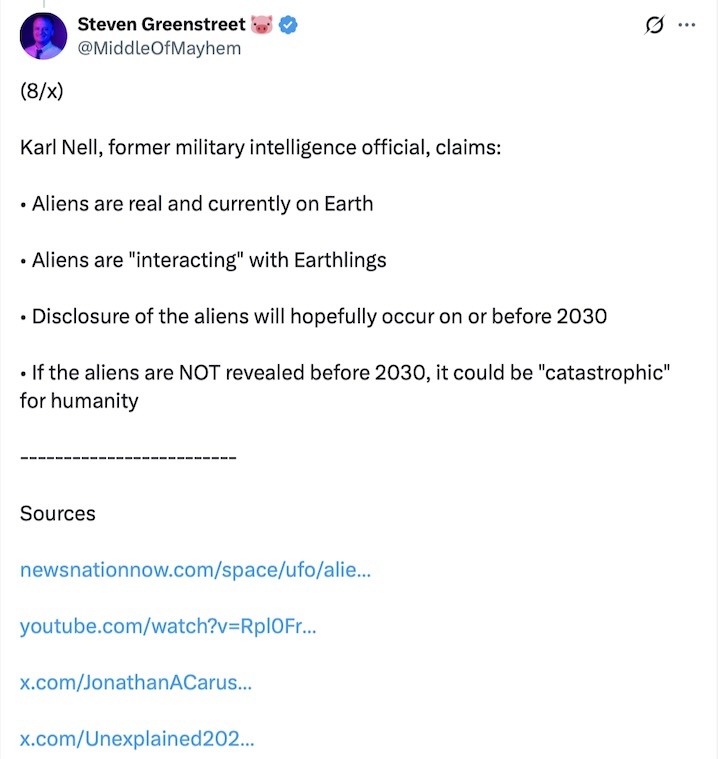Click the 'interacting with Earthlings' bullet line
The image size is (720, 759).
[203, 260]
